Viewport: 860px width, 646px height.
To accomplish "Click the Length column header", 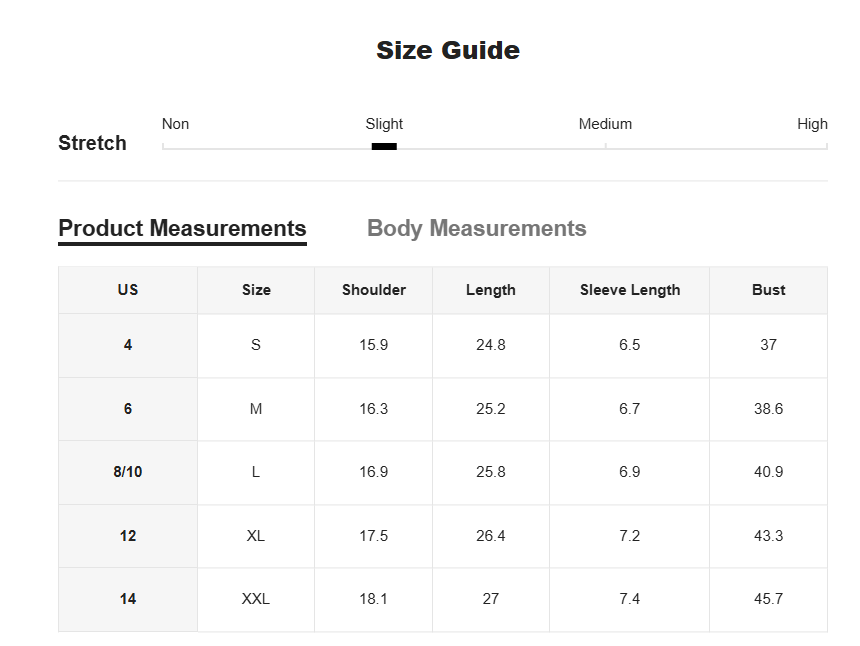I will click(x=491, y=290).
